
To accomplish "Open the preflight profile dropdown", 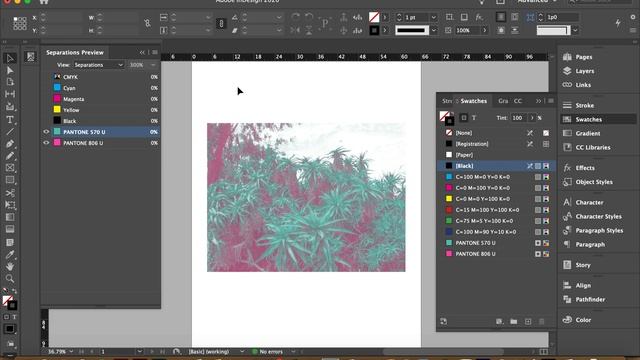I will coord(242,351).
